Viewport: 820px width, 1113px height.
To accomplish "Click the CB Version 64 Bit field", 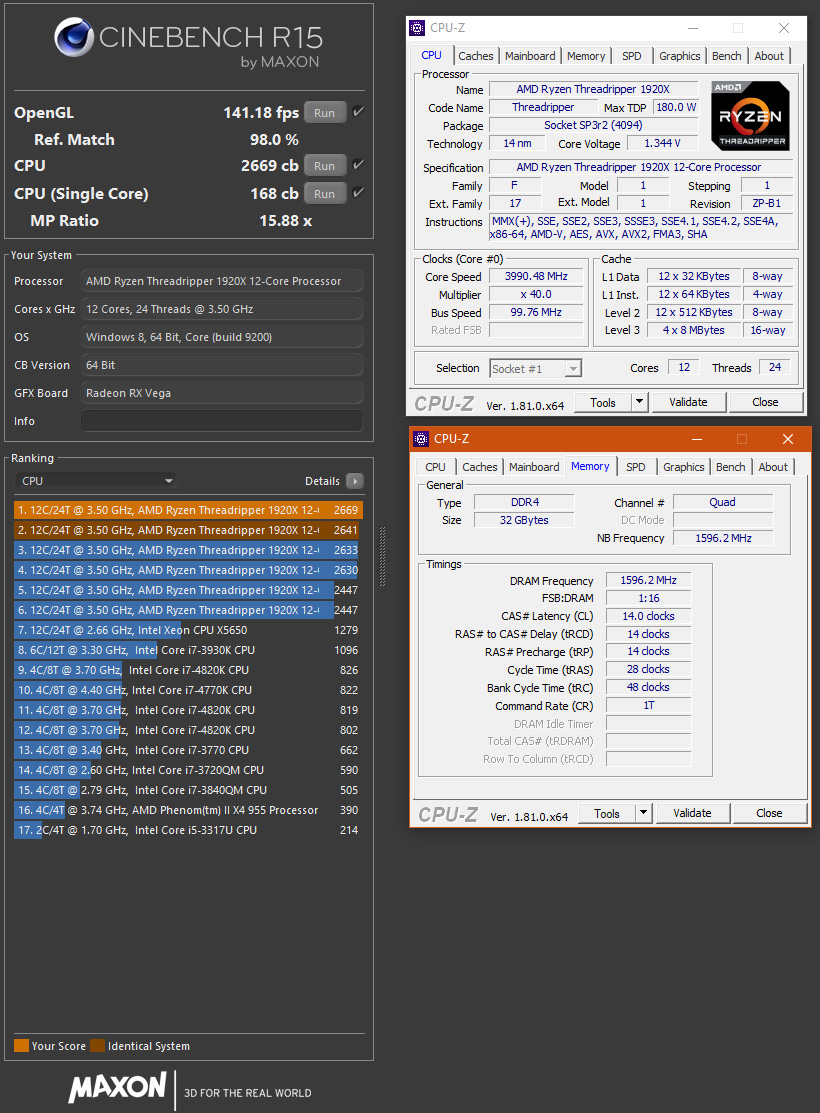I will pos(222,365).
